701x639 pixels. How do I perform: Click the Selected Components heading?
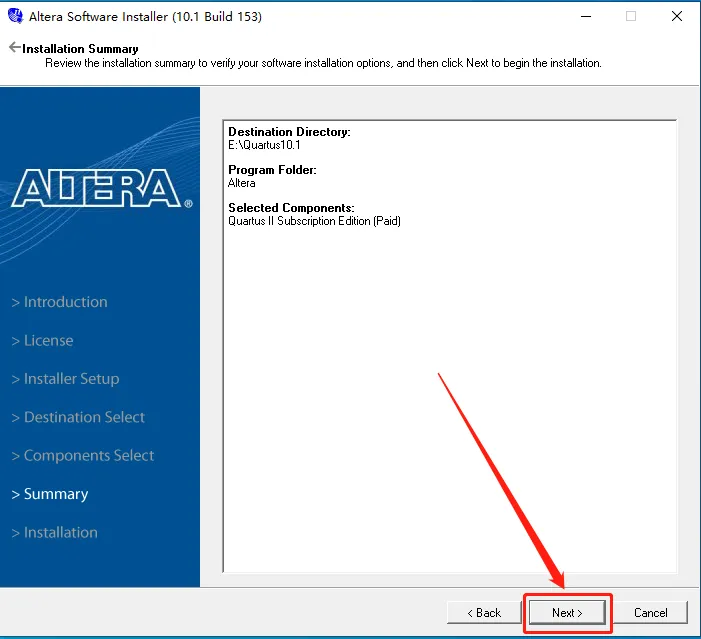pyautogui.click(x=291, y=208)
